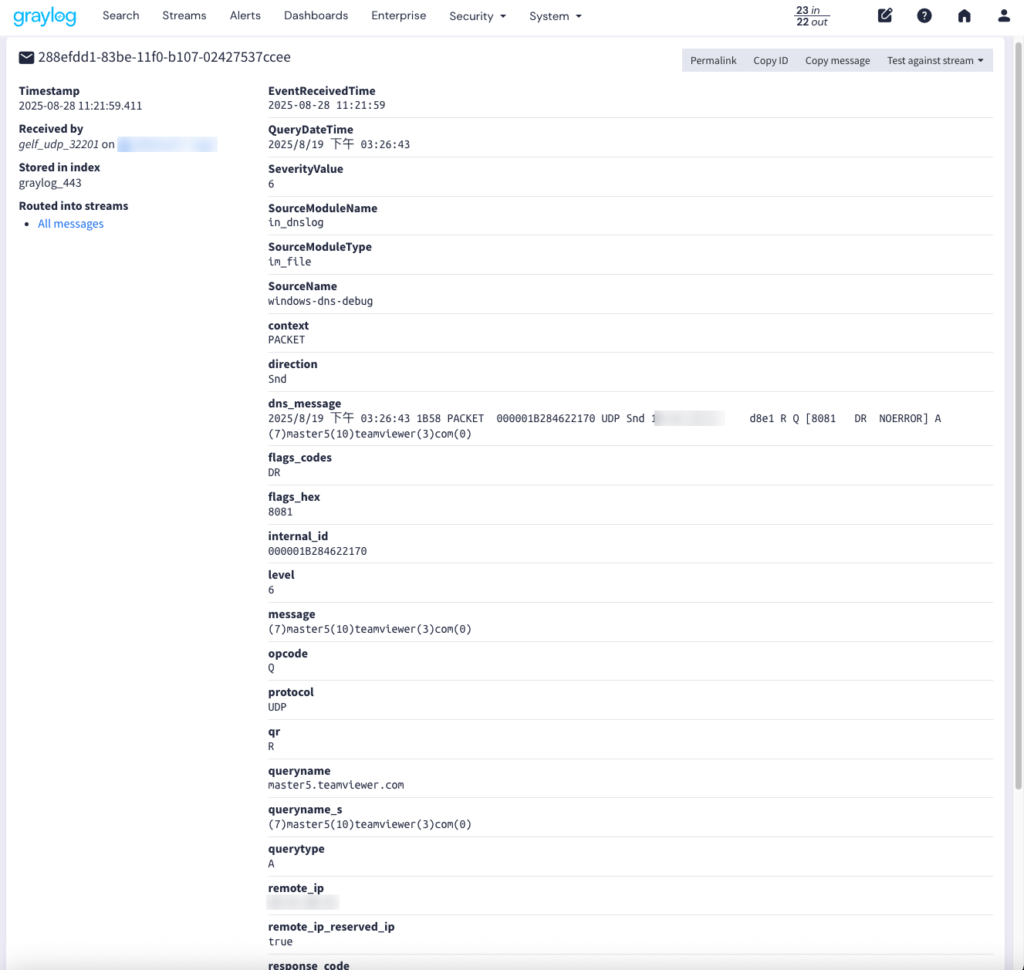1024x970 pixels.
Task: Click the dns_message field label
Action: [304, 403]
